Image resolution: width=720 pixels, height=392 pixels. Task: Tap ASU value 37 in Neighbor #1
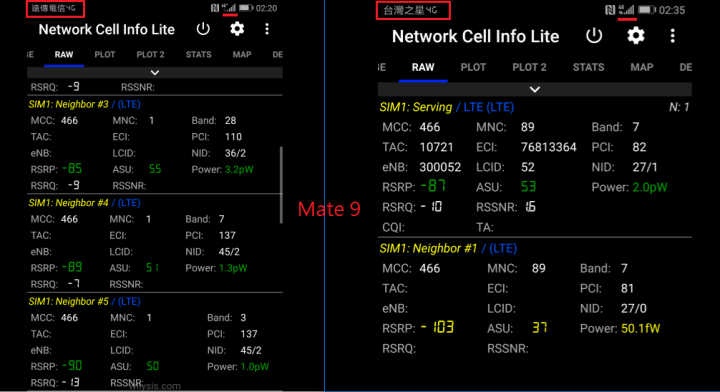click(540, 327)
